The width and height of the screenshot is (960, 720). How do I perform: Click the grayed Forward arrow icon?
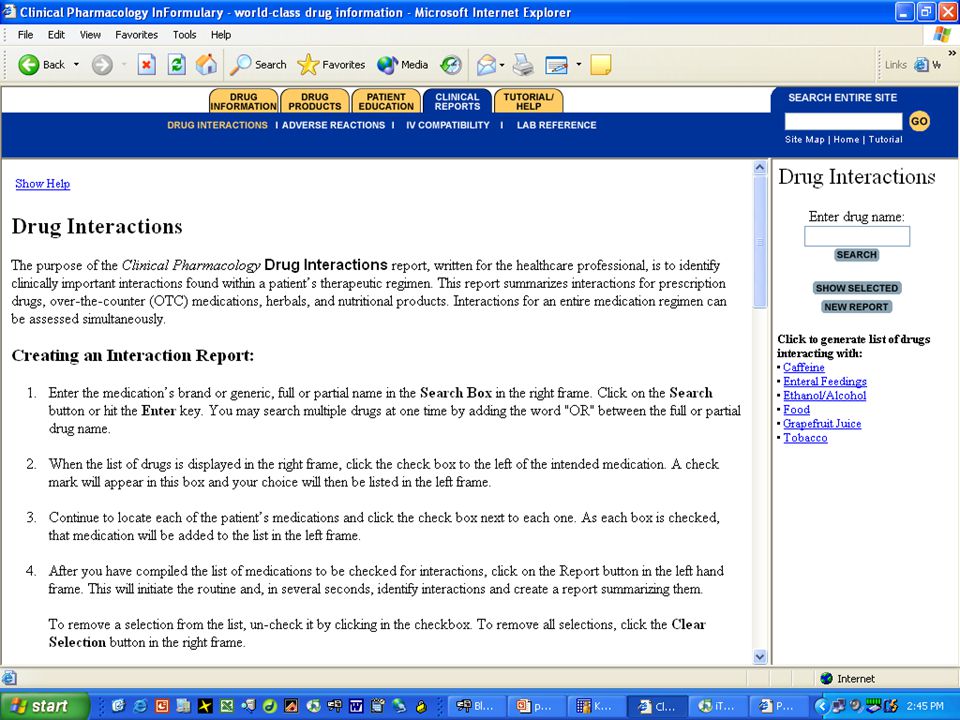coord(102,64)
